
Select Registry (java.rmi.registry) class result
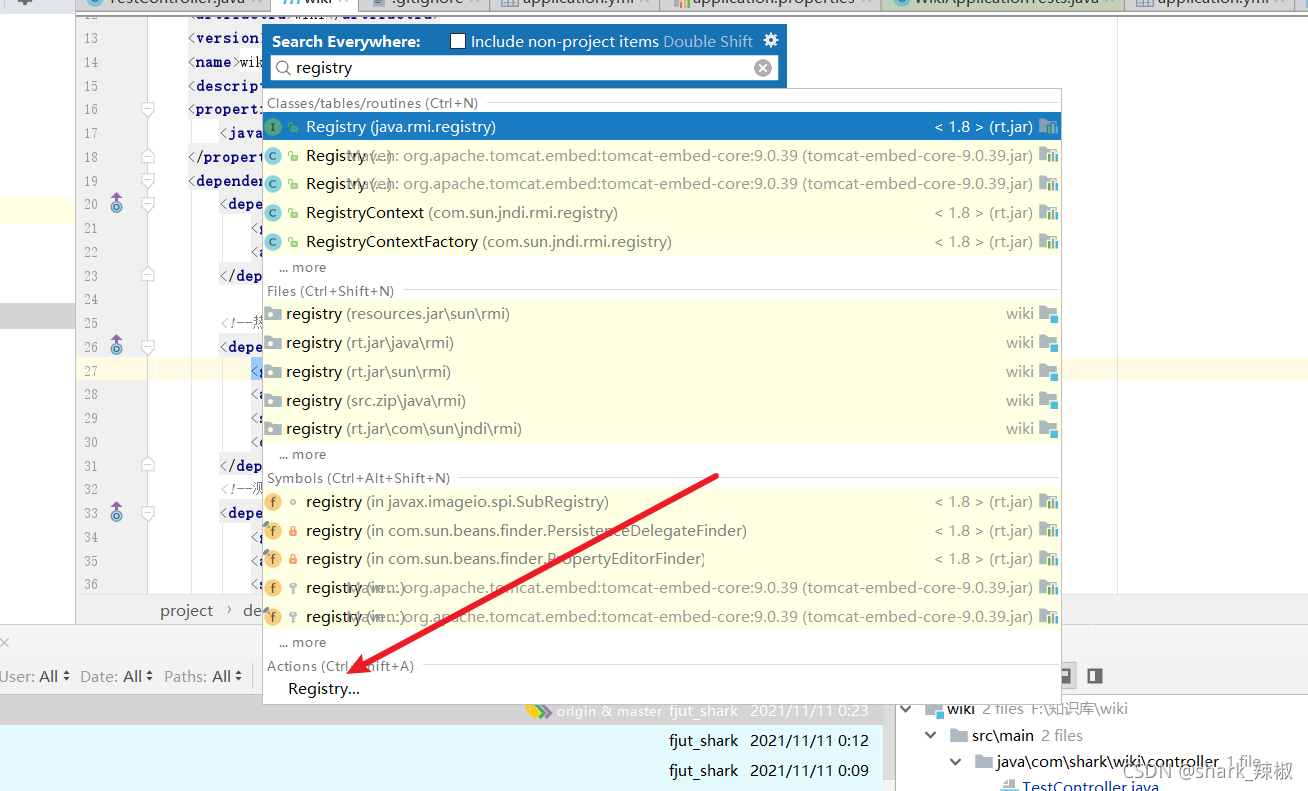point(661,127)
